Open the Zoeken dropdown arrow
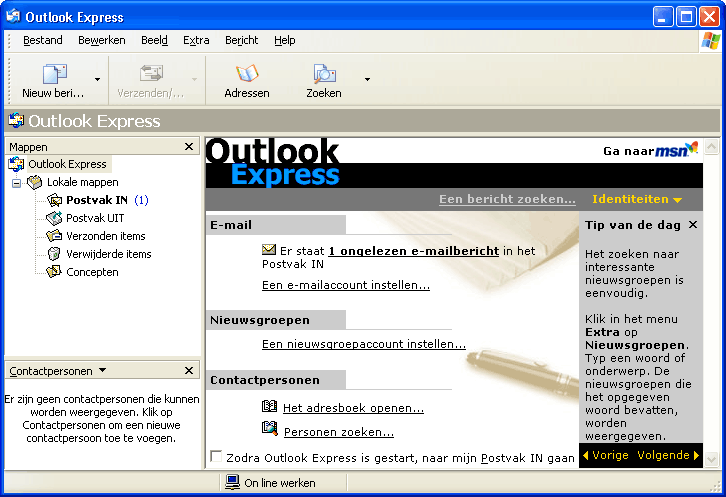This screenshot has height=497, width=726. click(x=367, y=79)
